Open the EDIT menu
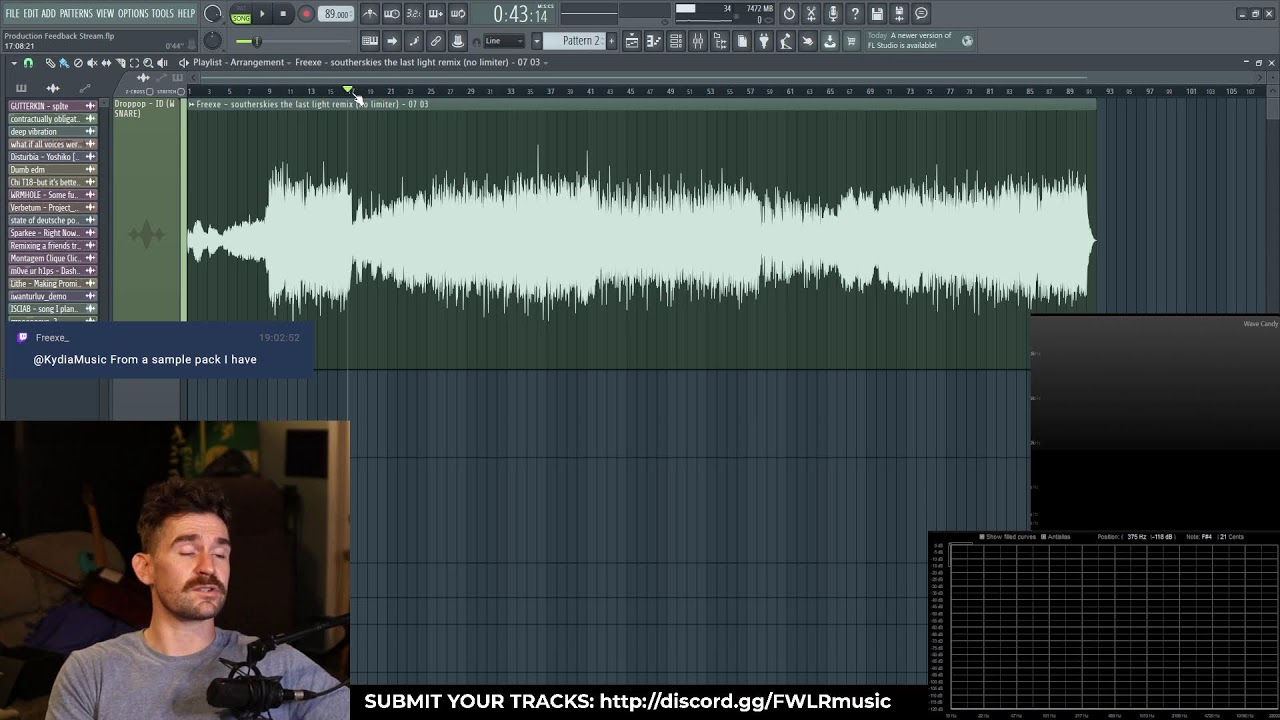1280x720 pixels. point(31,14)
